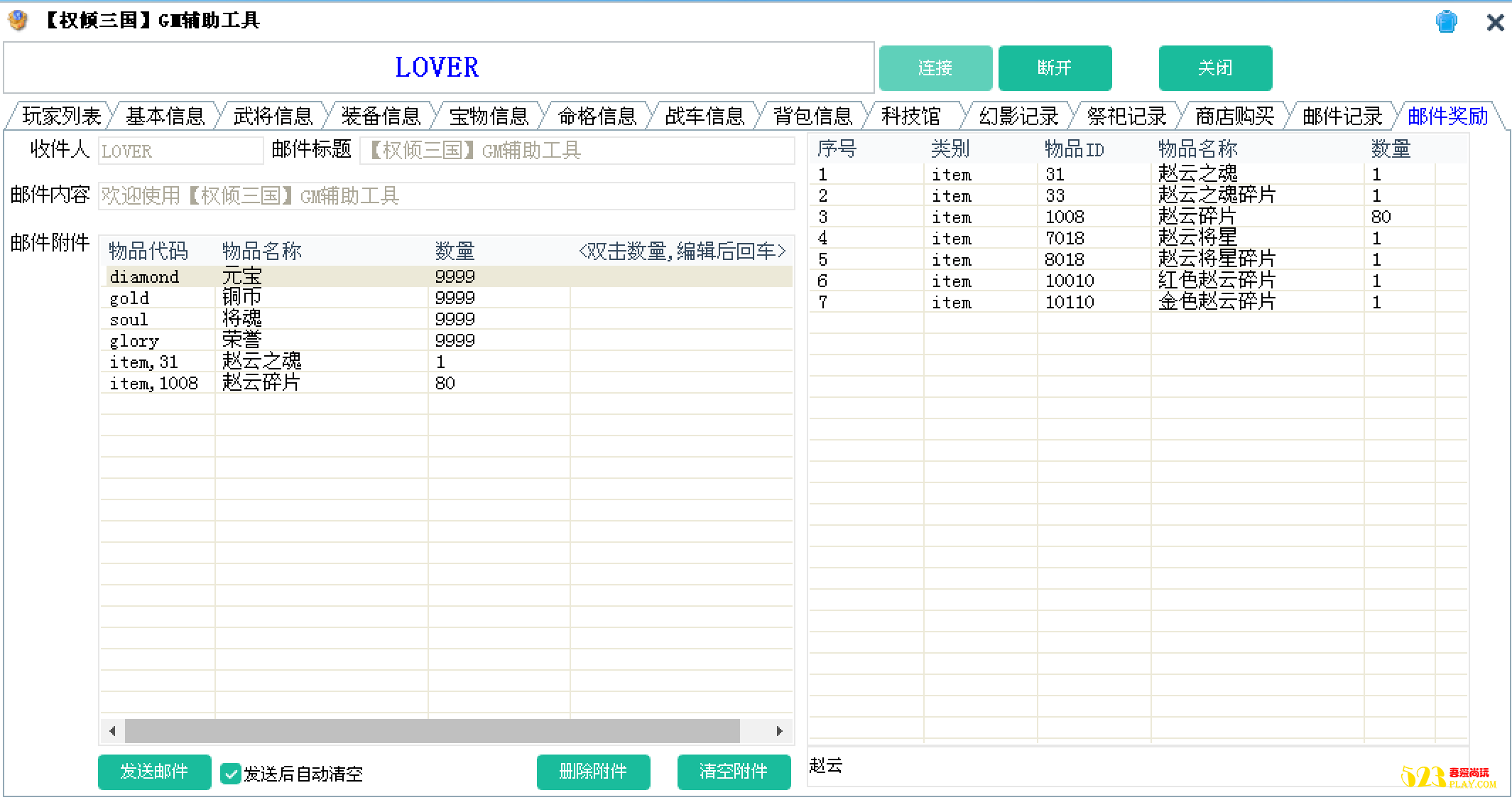Click the app logo icon in title bar
The height and width of the screenshot is (800, 1512).
coord(18,20)
